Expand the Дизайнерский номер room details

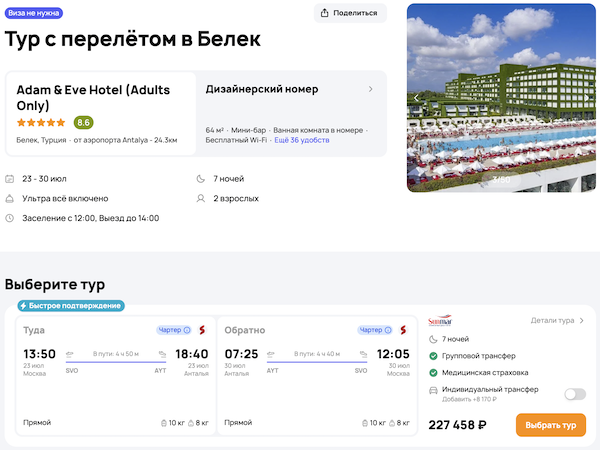tap(371, 89)
